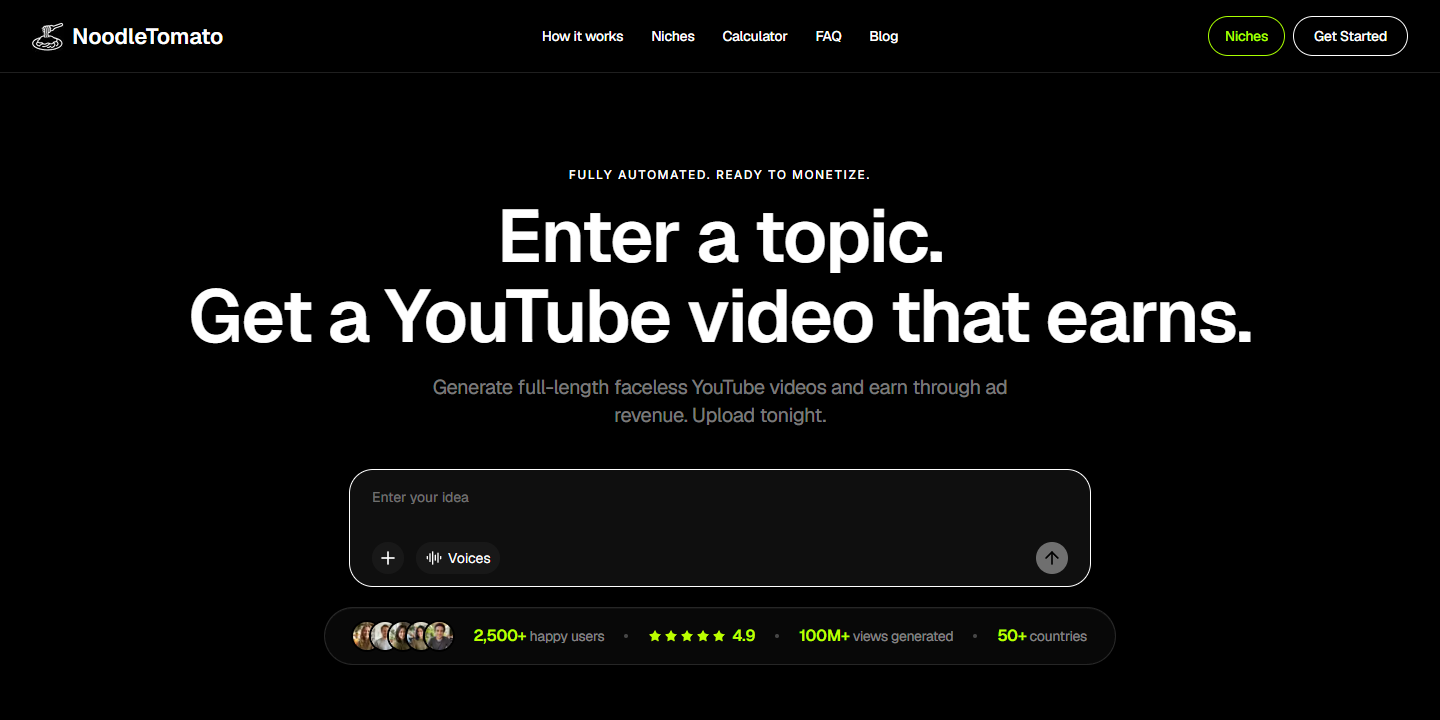
Task: Click the five-star rating icons
Action: (x=686, y=636)
